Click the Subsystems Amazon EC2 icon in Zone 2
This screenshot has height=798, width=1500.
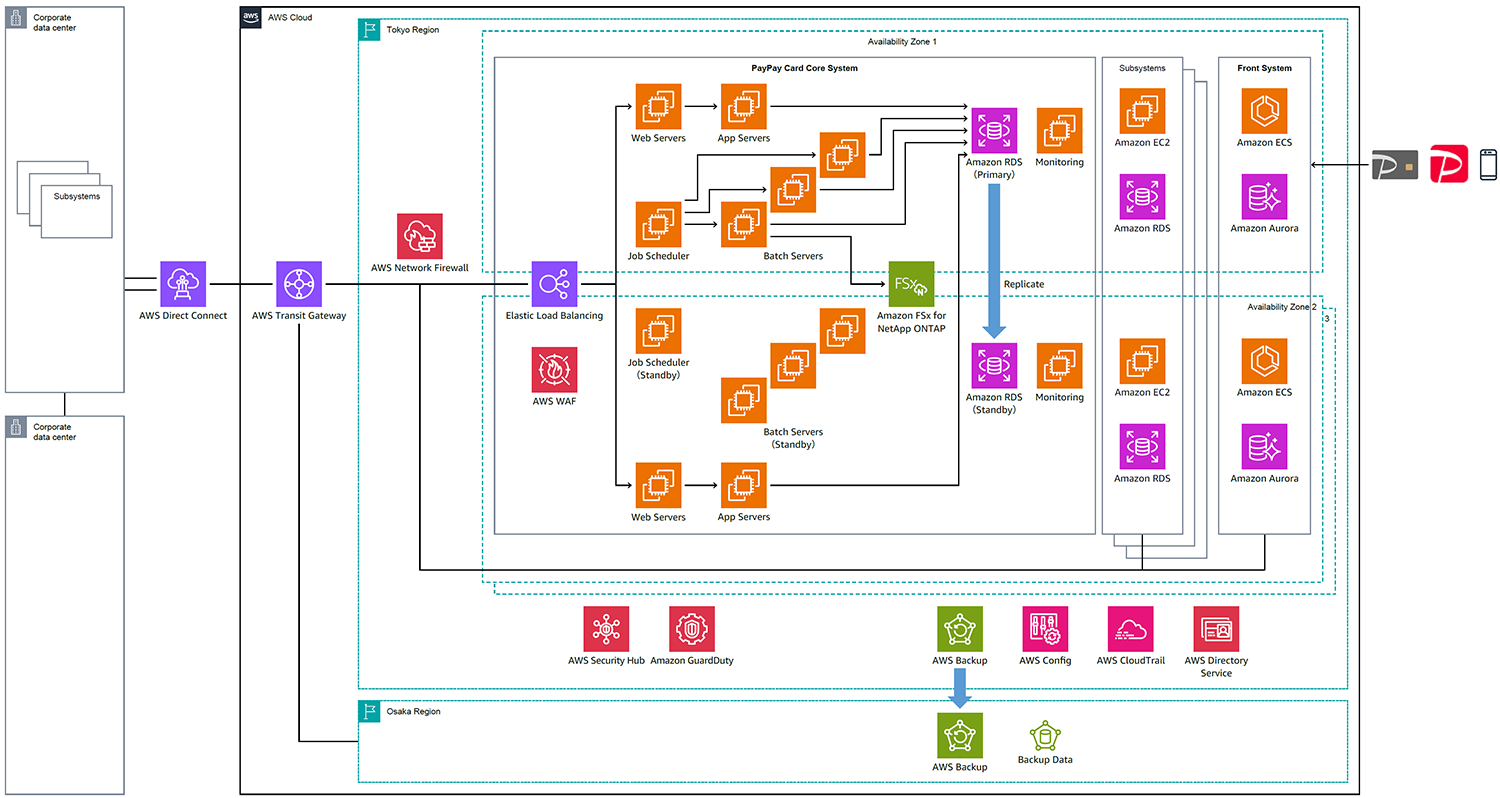1142,361
